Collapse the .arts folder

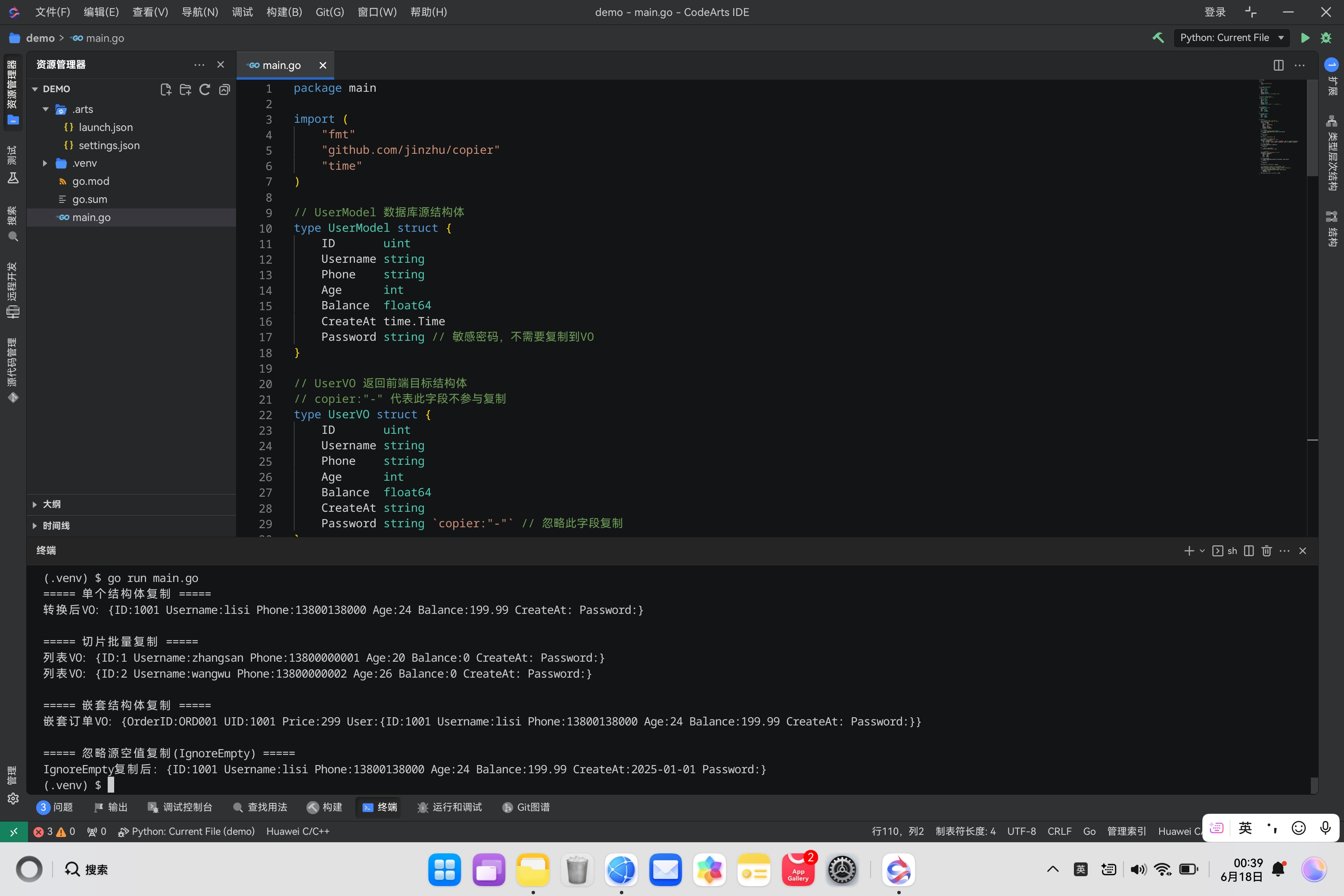[46, 109]
